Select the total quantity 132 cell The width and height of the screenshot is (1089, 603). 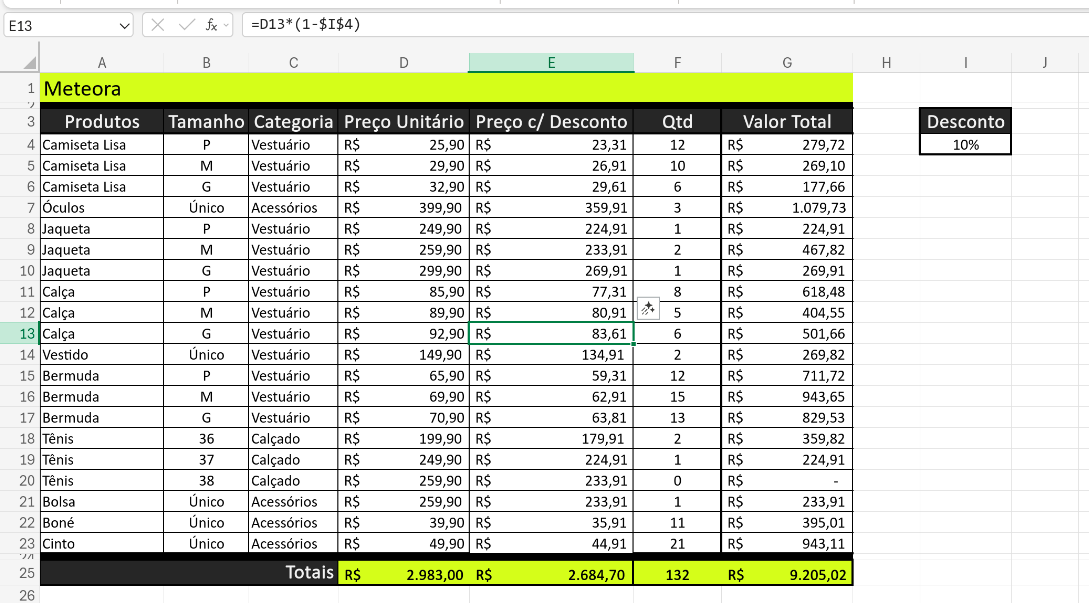pos(677,575)
